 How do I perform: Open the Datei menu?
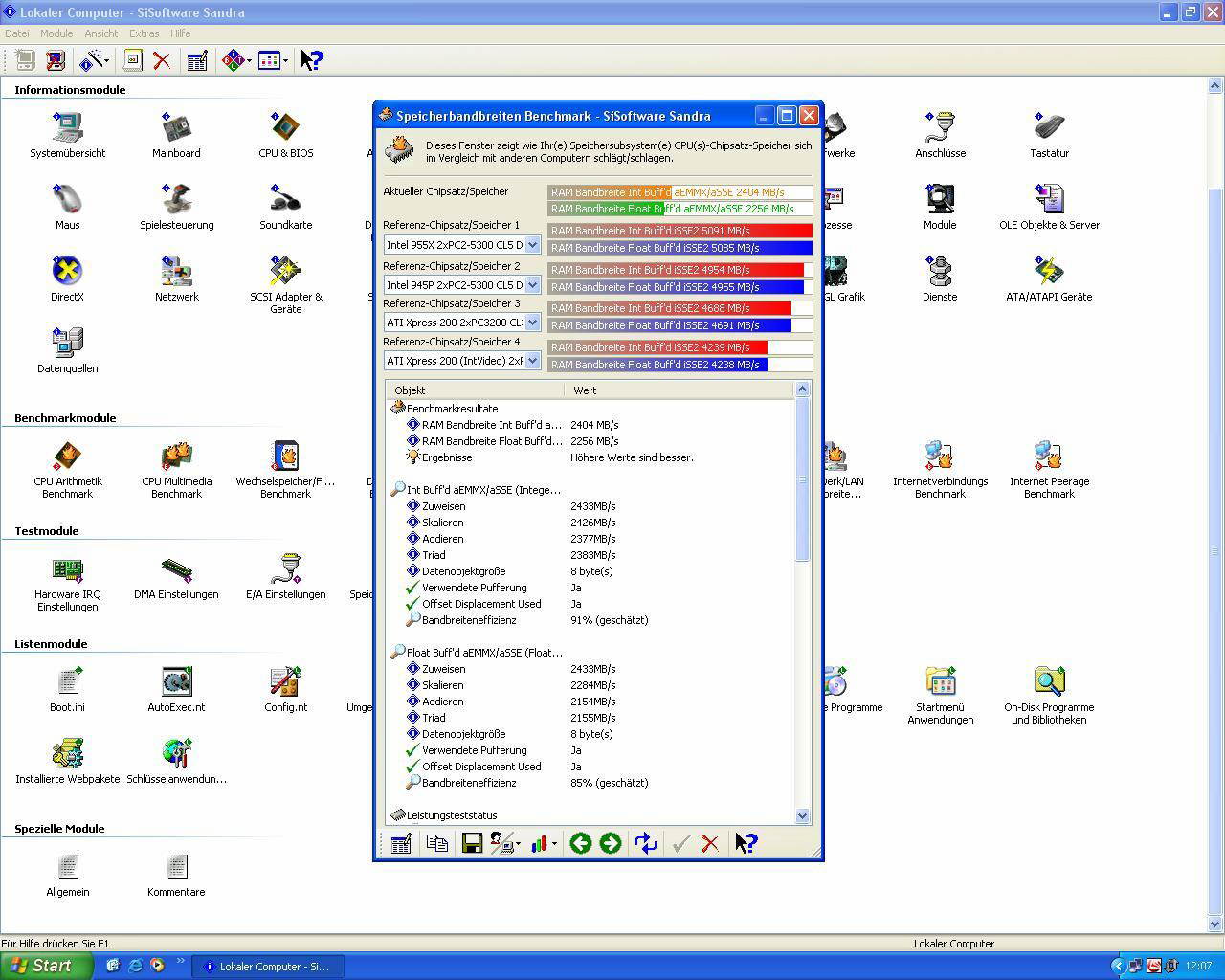(16, 33)
